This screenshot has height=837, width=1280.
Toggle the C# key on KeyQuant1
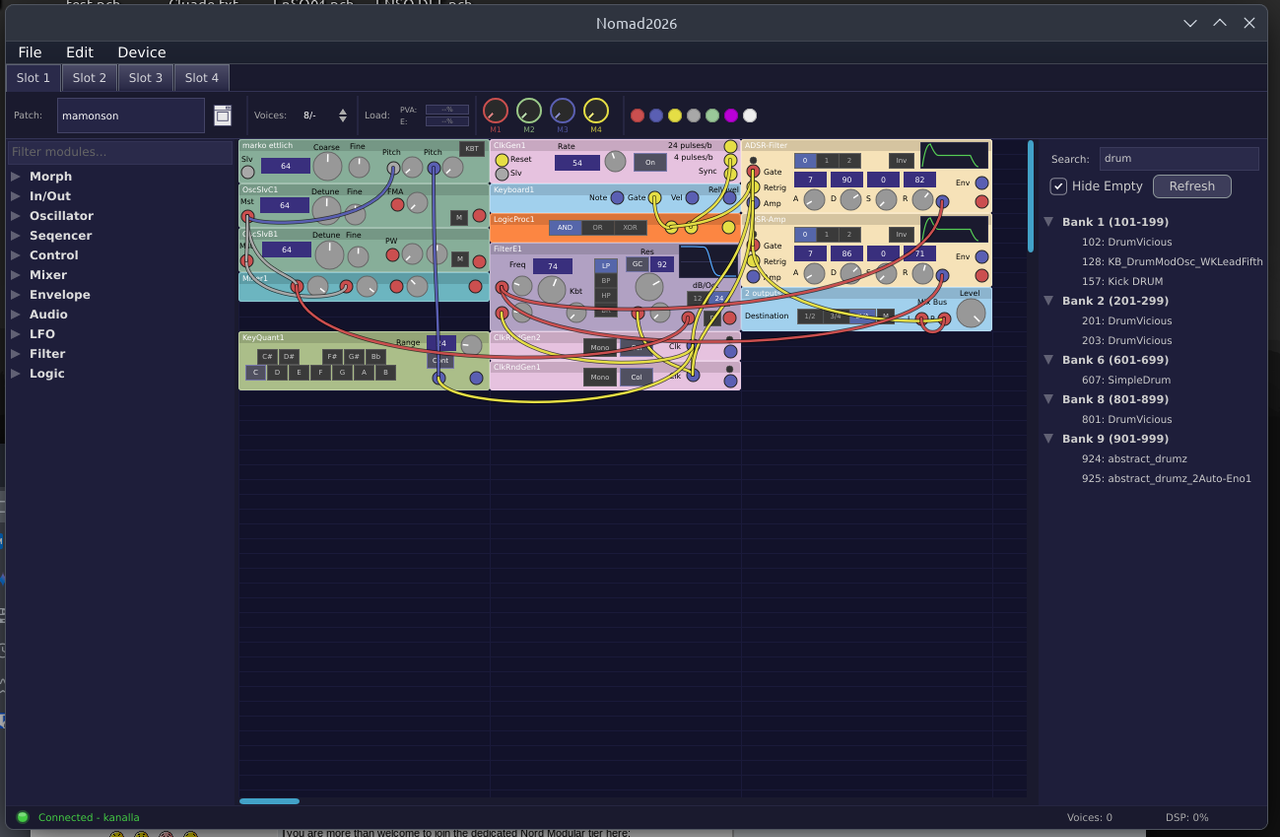click(x=267, y=356)
